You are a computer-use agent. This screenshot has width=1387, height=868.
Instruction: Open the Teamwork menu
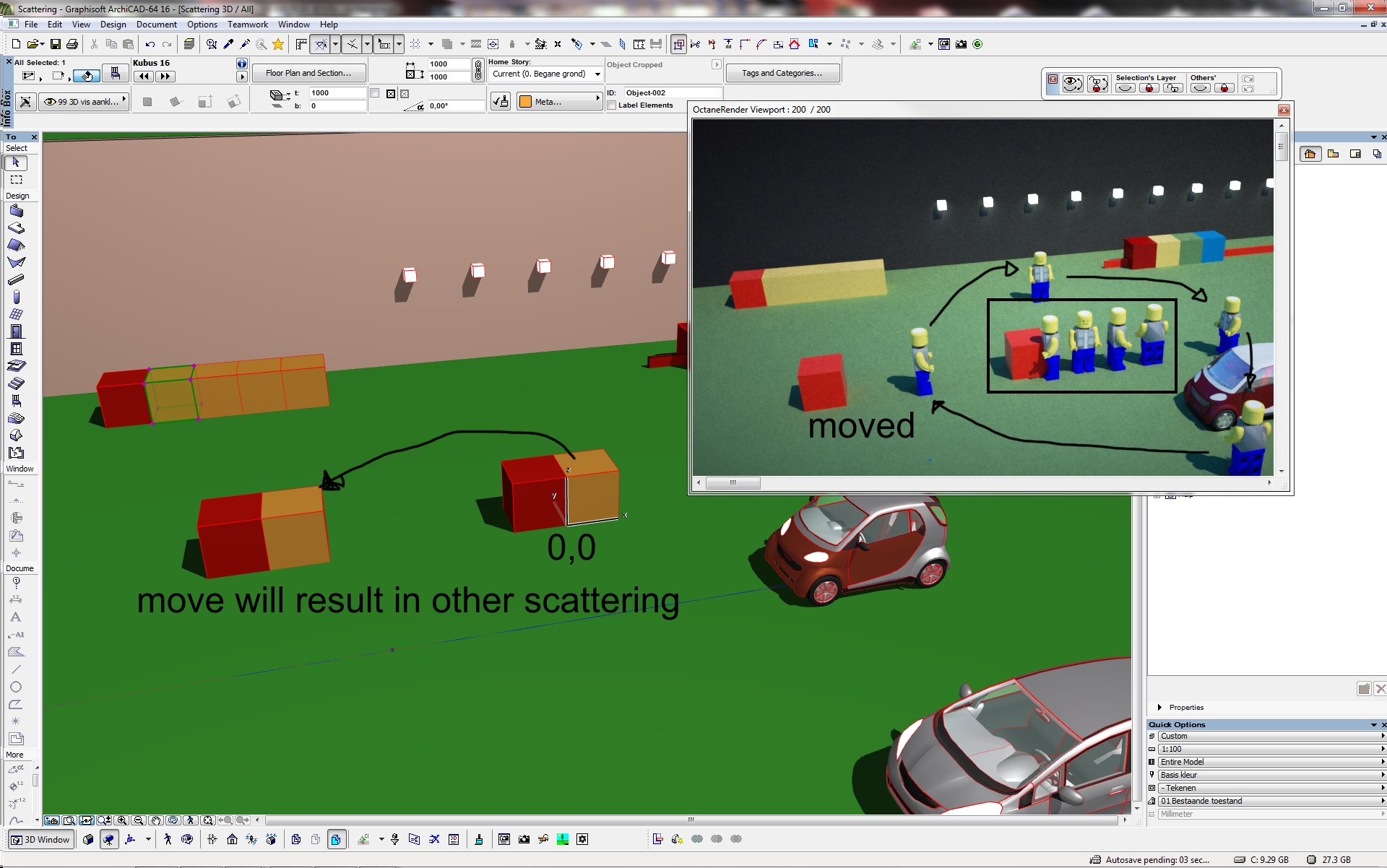coord(247,25)
